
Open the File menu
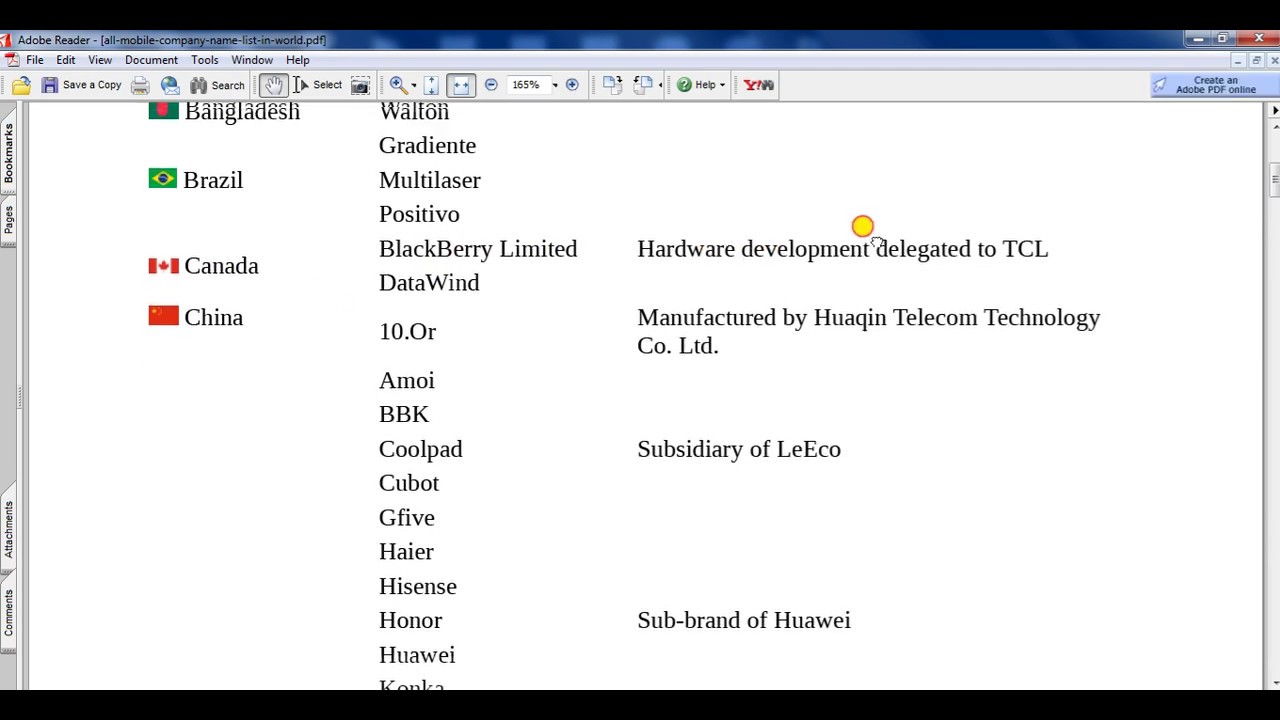(x=35, y=60)
